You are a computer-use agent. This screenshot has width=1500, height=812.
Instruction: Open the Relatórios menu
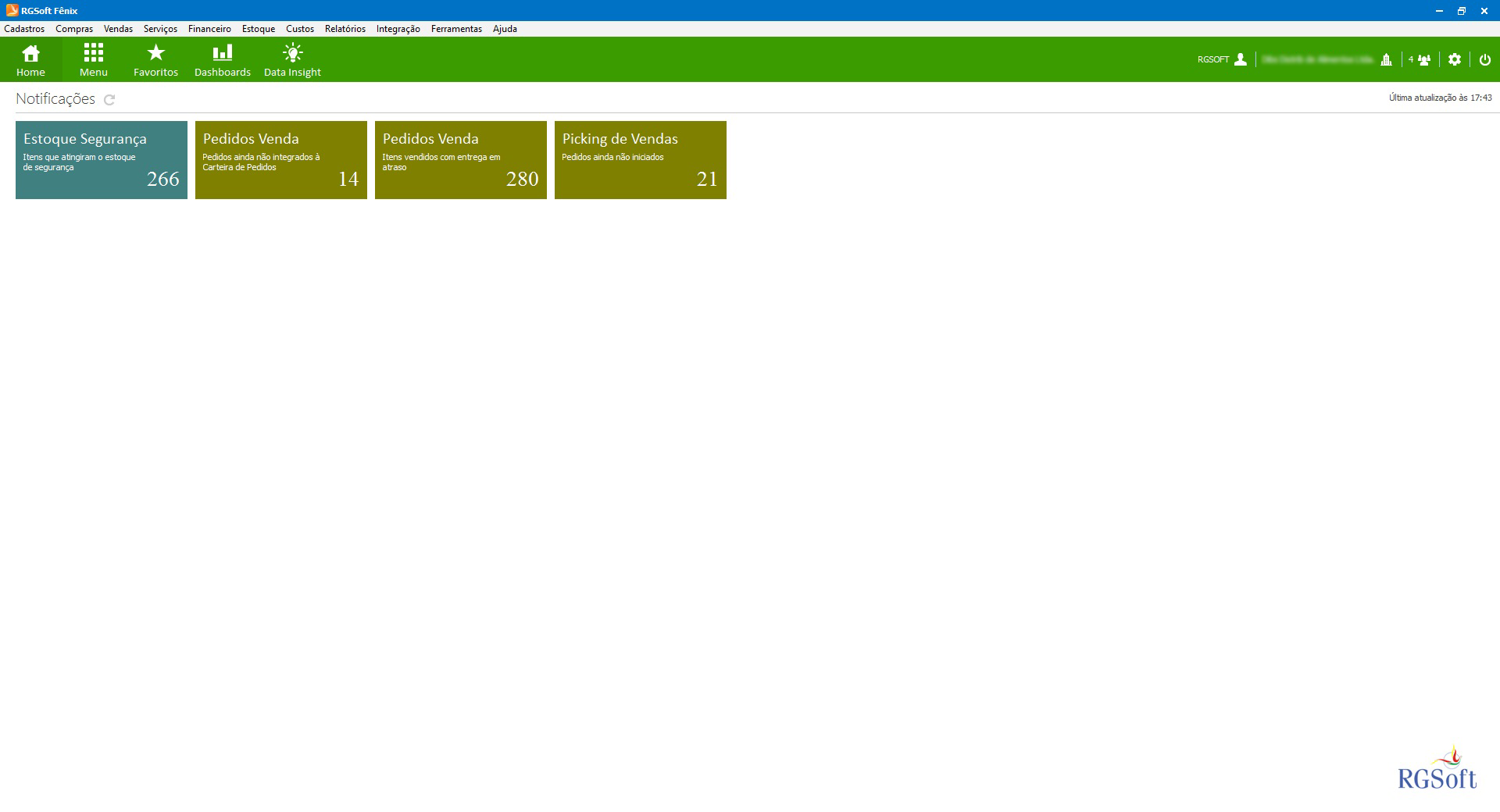coord(345,29)
